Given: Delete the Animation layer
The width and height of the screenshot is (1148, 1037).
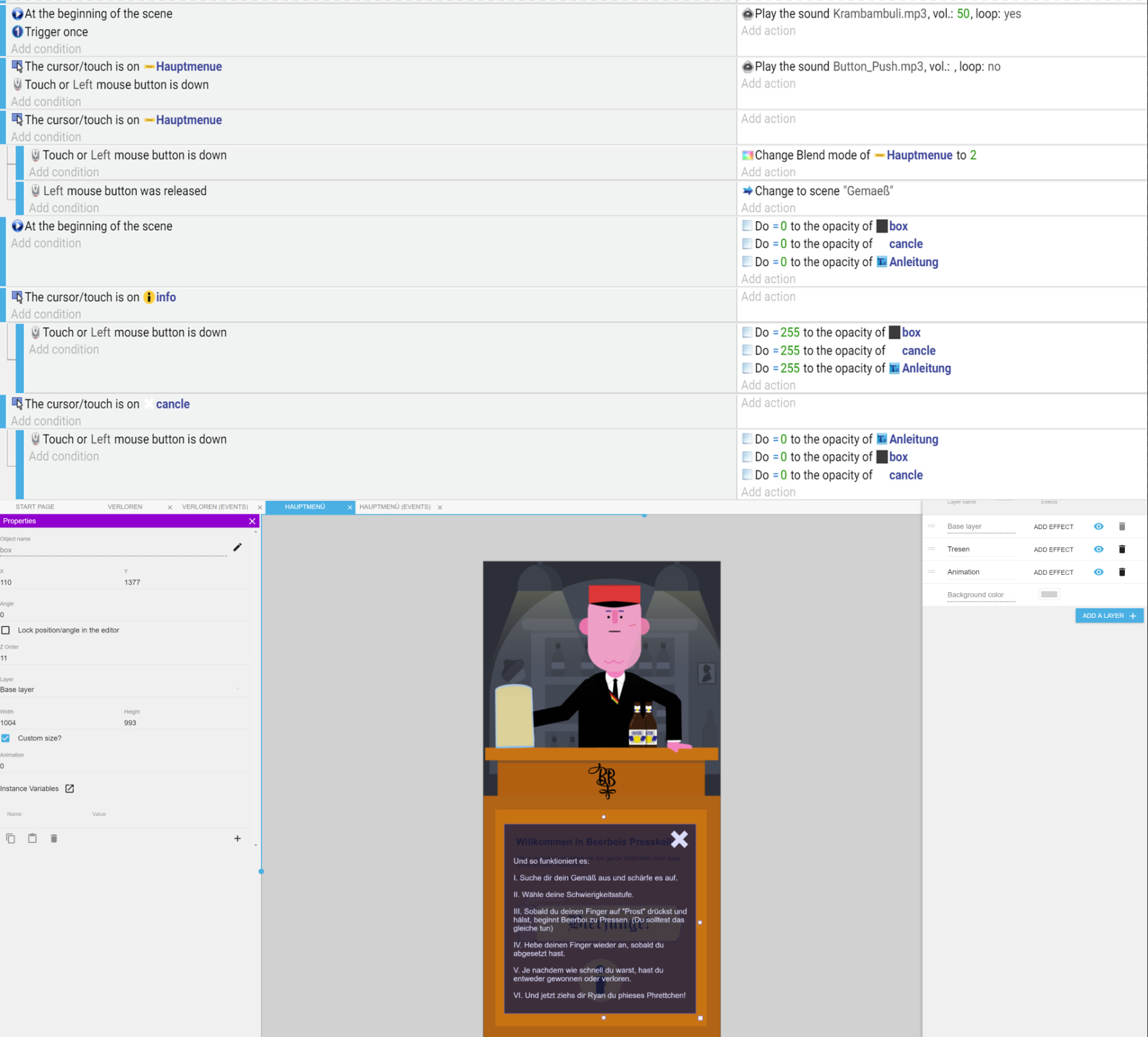Looking at the screenshot, I should [1122, 572].
